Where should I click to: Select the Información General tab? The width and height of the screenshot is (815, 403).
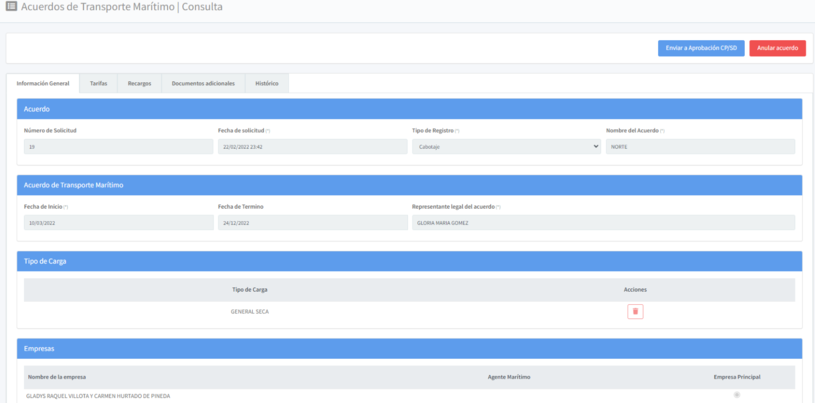coord(43,83)
